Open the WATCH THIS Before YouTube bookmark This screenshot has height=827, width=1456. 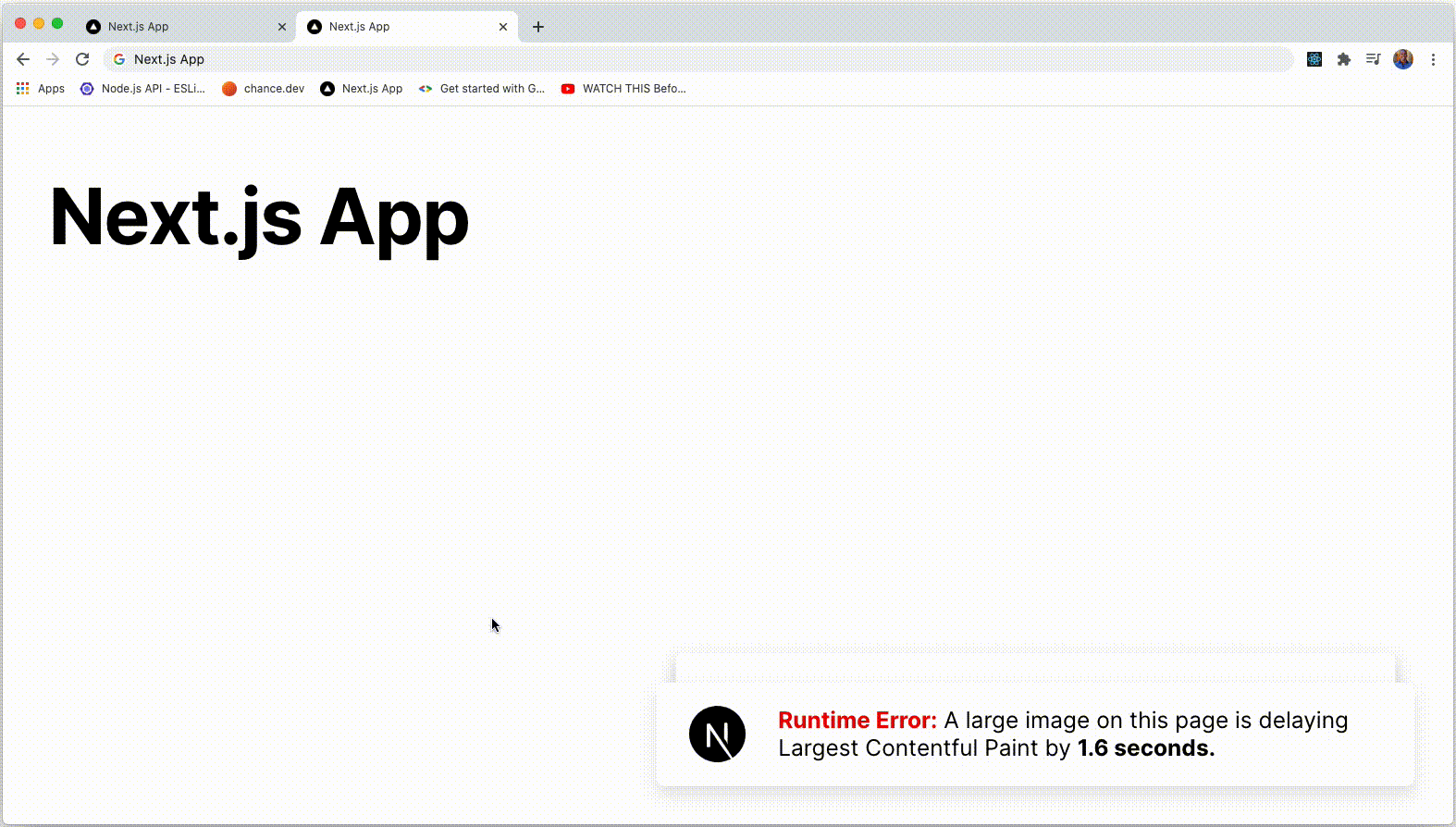(x=624, y=89)
